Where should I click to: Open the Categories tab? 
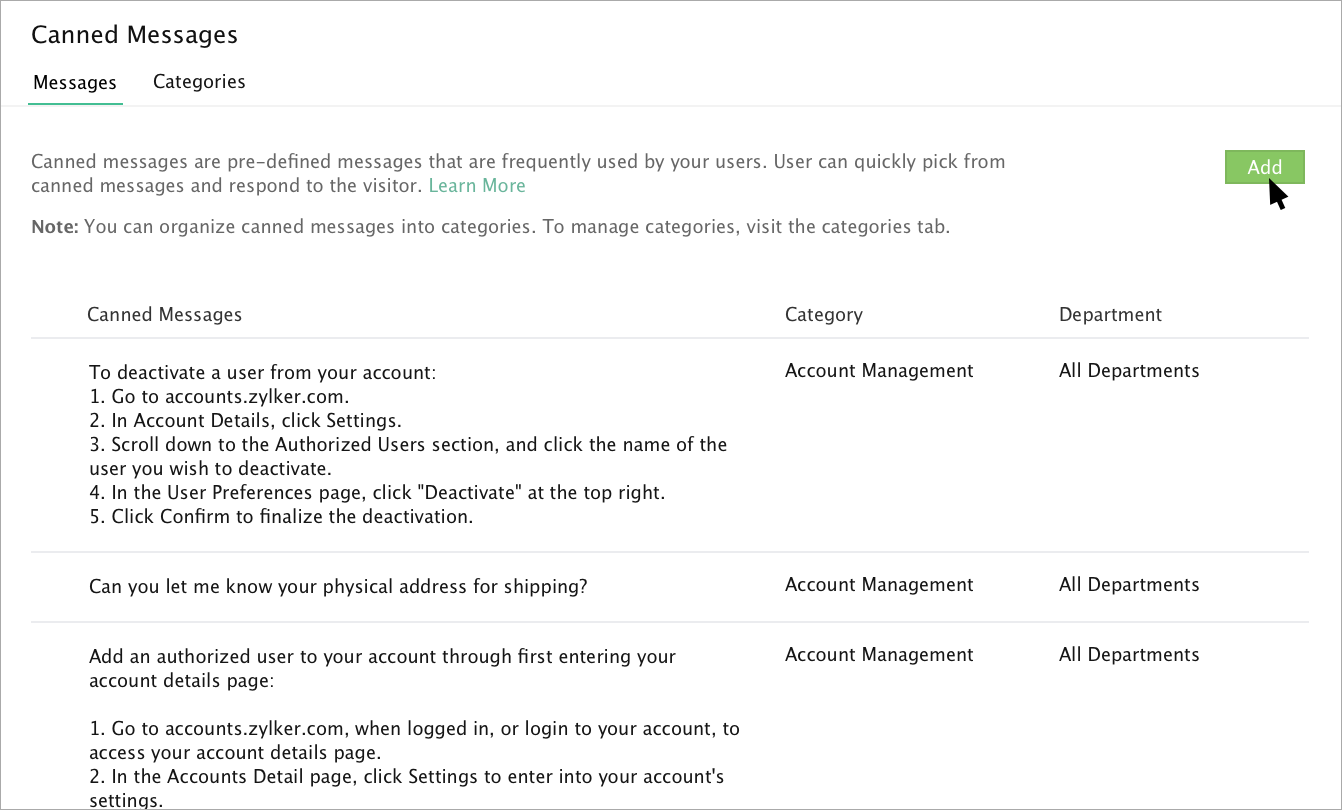(199, 82)
